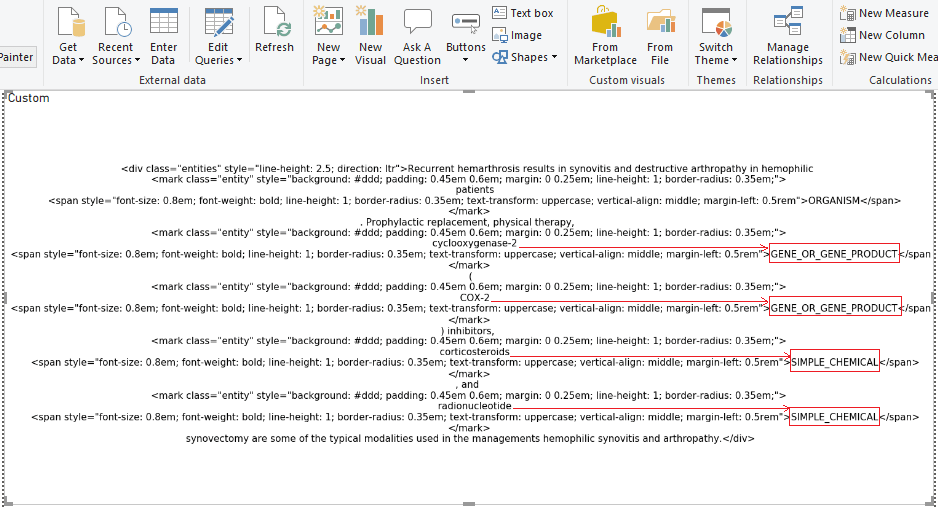Click the Format Painter button
This screenshot has height=507, width=938.
pyautogui.click(x=17, y=57)
